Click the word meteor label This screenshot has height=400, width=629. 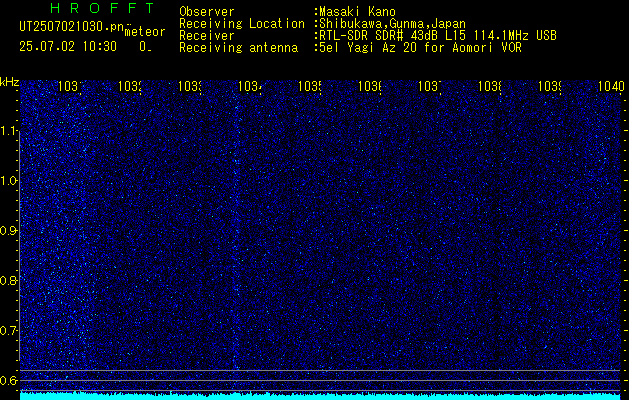(145, 32)
